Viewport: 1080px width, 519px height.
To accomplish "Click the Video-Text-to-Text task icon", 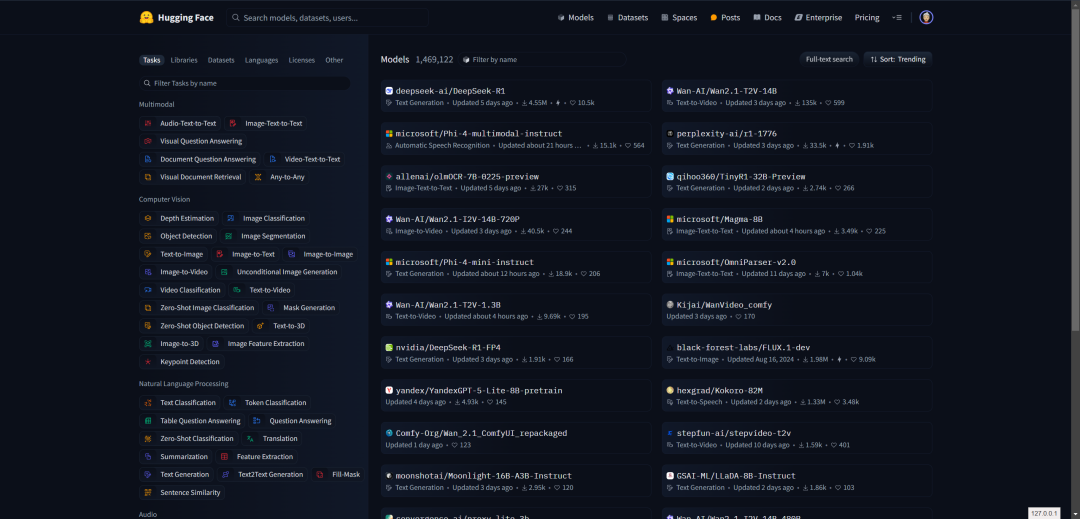I will pyautogui.click(x=272, y=159).
